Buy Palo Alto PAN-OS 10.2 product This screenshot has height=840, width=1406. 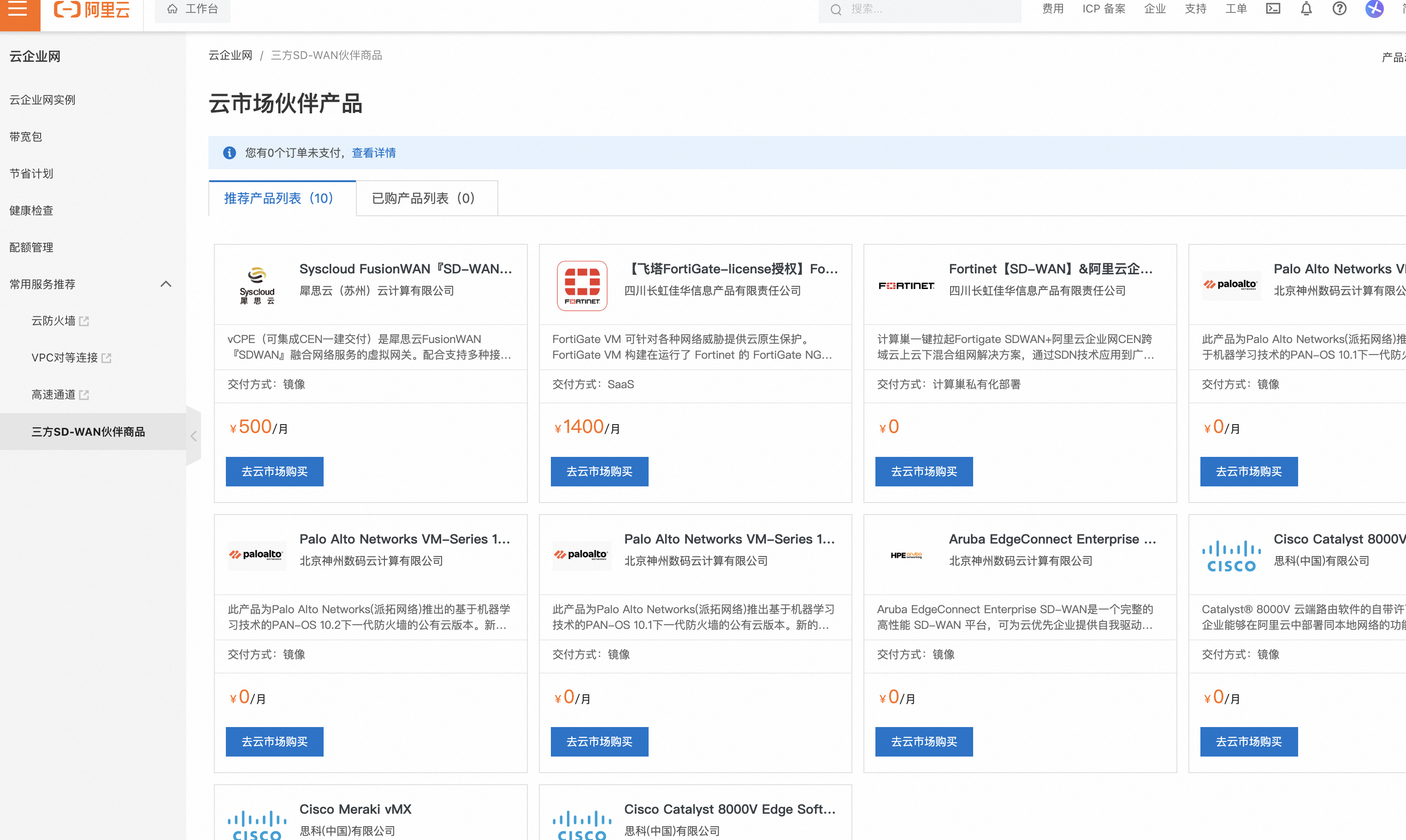pyautogui.click(x=274, y=741)
